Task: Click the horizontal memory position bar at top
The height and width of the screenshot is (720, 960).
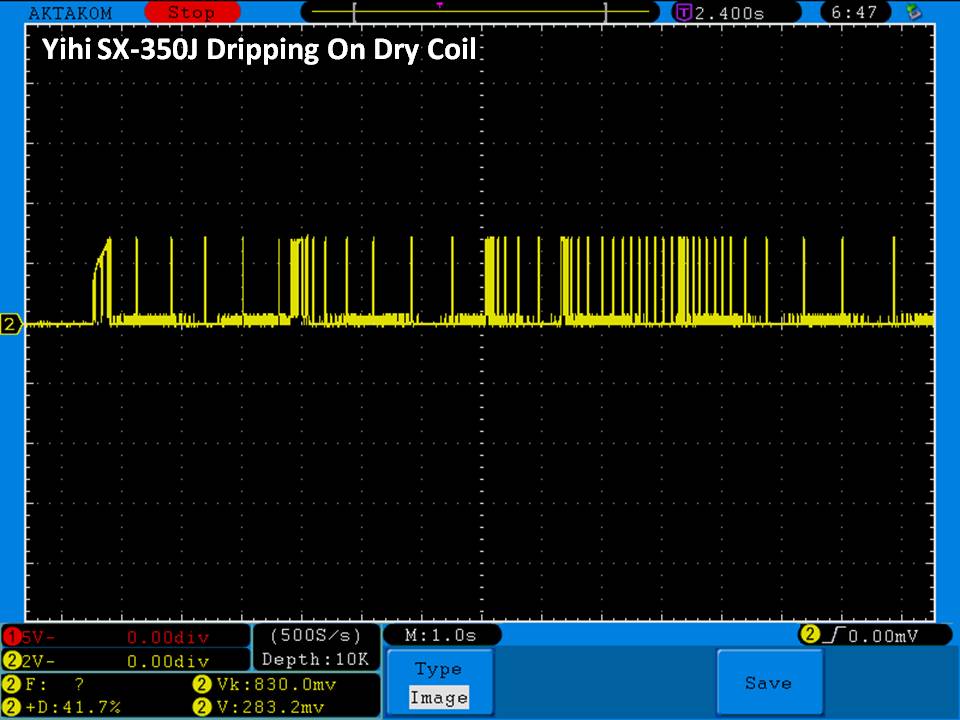Action: 480,13
